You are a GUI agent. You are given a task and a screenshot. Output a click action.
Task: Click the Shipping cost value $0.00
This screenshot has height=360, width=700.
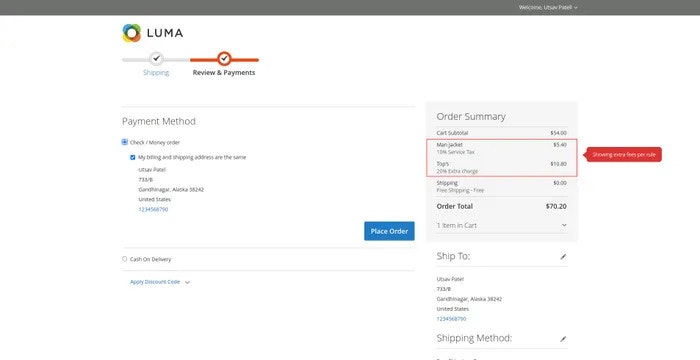pos(560,183)
